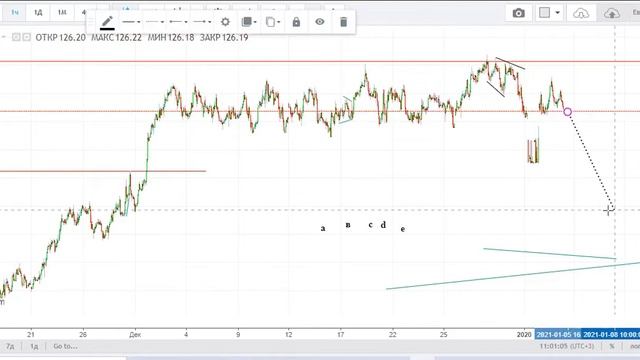Select text label 'c' on chart
The height and width of the screenshot is (360, 640).
(x=370, y=224)
